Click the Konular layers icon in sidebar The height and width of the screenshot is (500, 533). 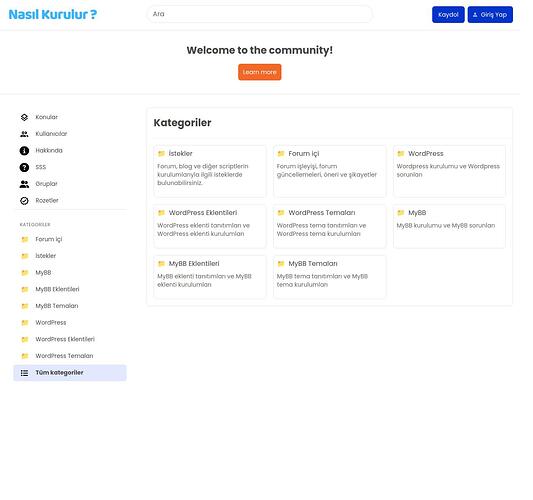pyautogui.click(x=24, y=117)
